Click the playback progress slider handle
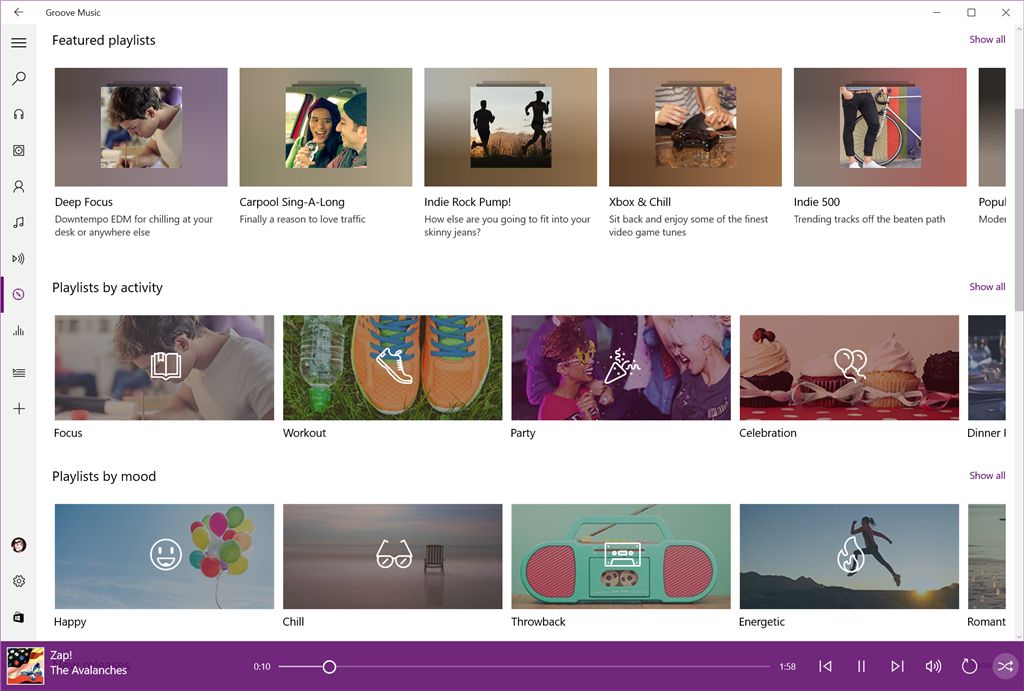Viewport: 1024px width, 691px height. 330,666
